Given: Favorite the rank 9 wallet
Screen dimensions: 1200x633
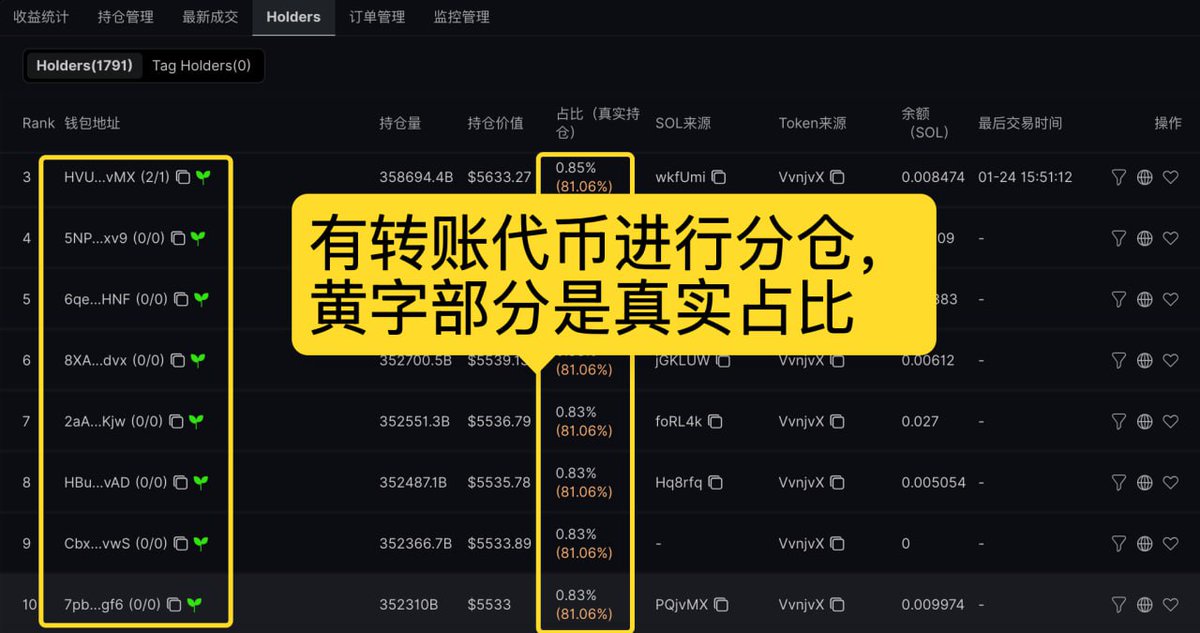Looking at the screenshot, I should 1171,543.
